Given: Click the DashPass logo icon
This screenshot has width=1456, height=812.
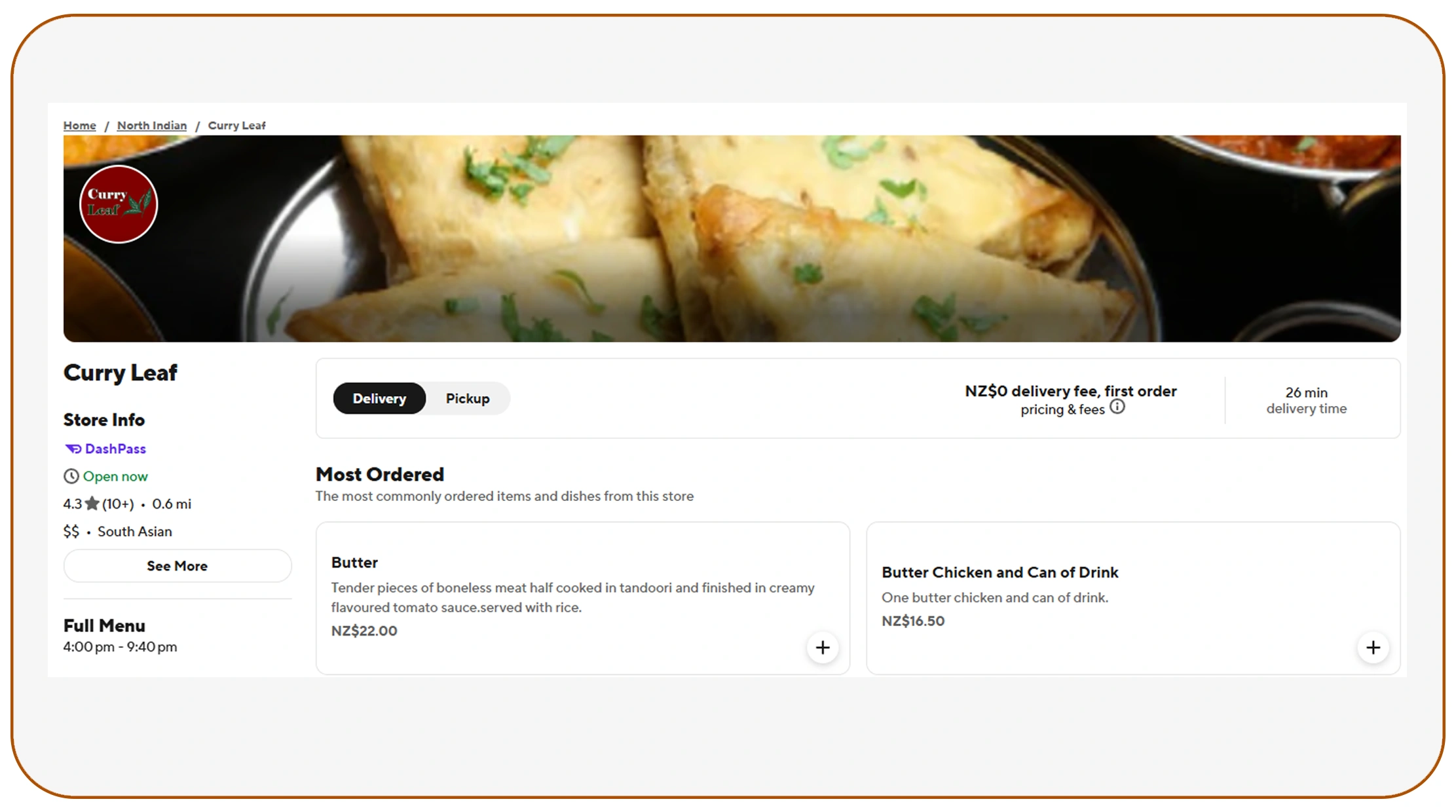Looking at the screenshot, I should 73,449.
